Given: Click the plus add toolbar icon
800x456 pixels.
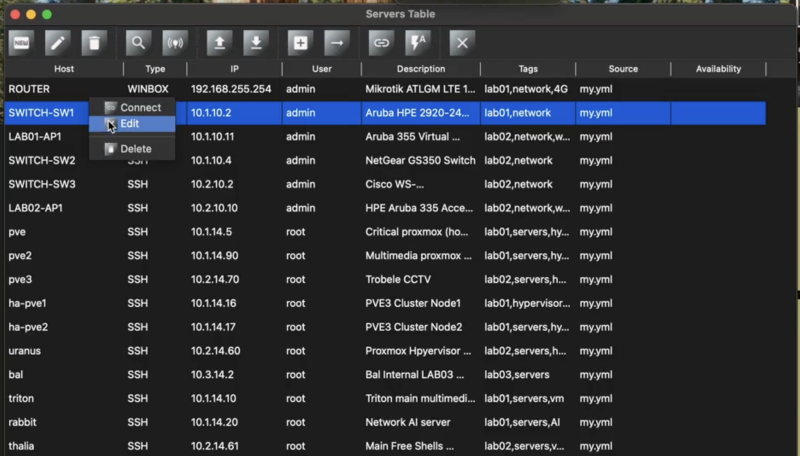Looking at the screenshot, I should coord(301,43).
